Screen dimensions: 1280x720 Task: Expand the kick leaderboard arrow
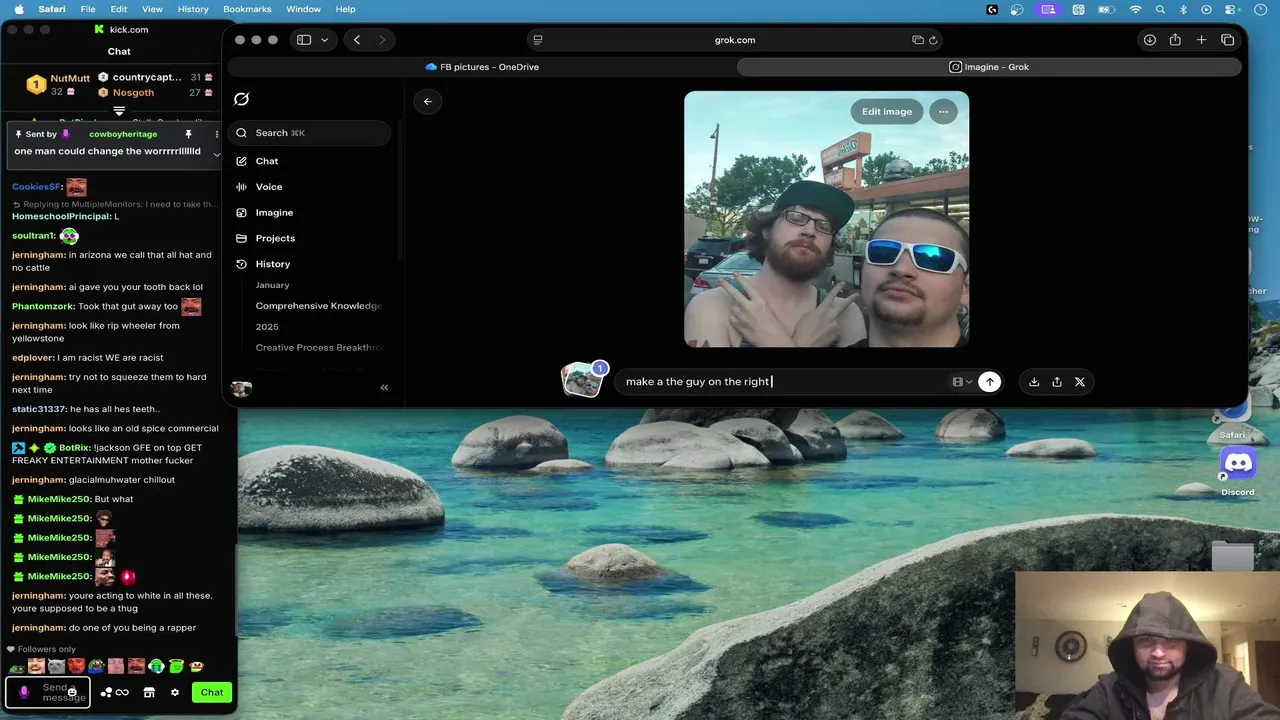(119, 111)
